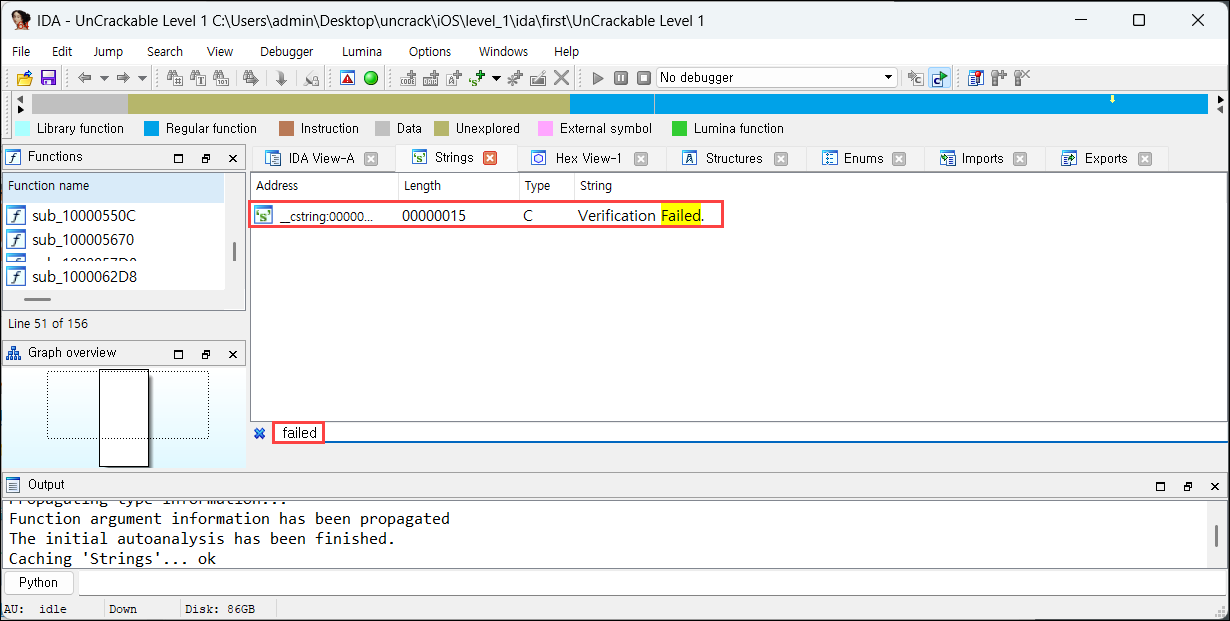The image size is (1230, 621).
Task: Click the yellow marker in navigation band
Action: pyautogui.click(x=1112, y=99)
